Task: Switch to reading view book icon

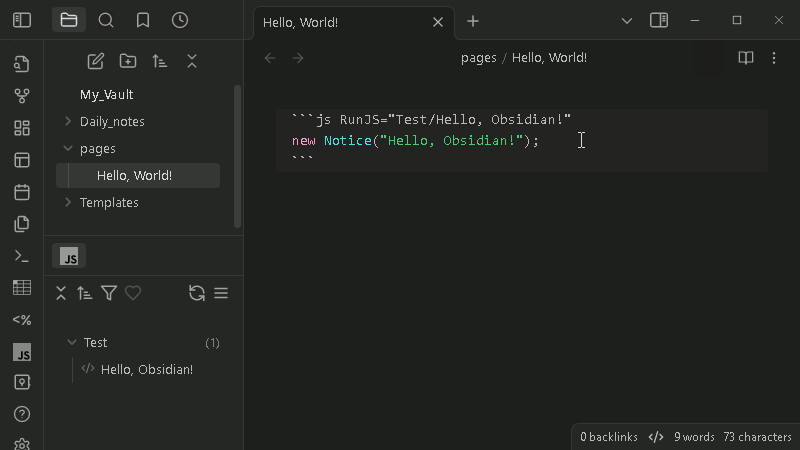Action: pos(746,58)
